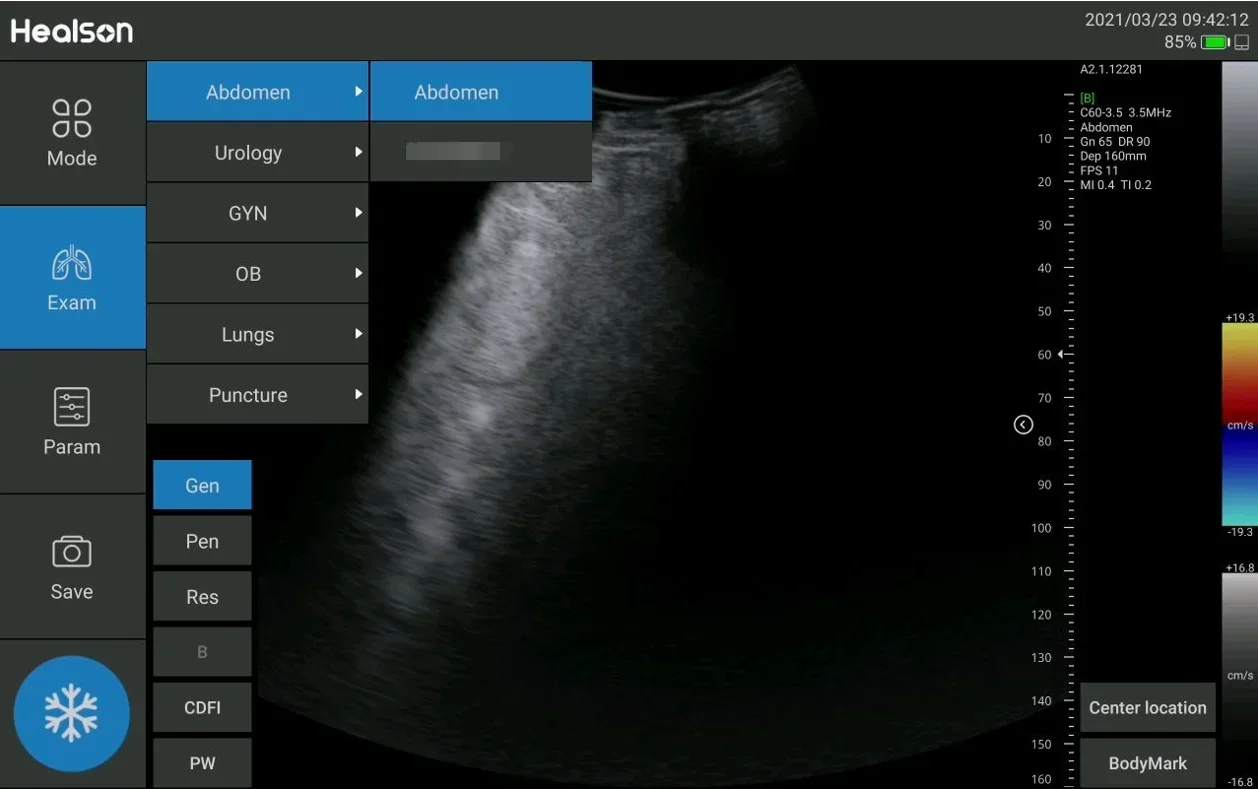This screenshot has height=789, width=1258.
Task: Open the Param settings icon
Action: tap(72, 407)
